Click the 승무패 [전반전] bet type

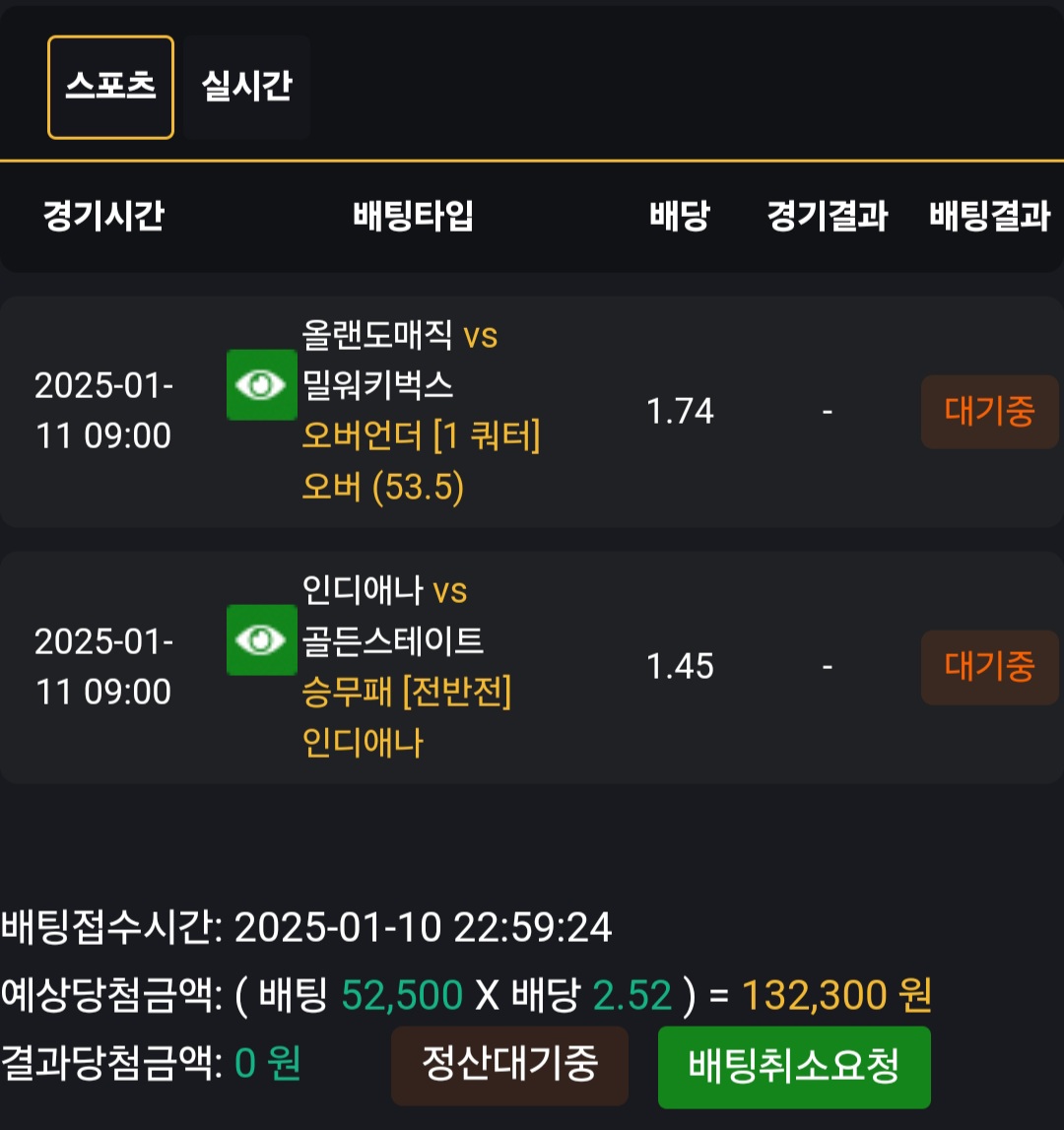406,693
